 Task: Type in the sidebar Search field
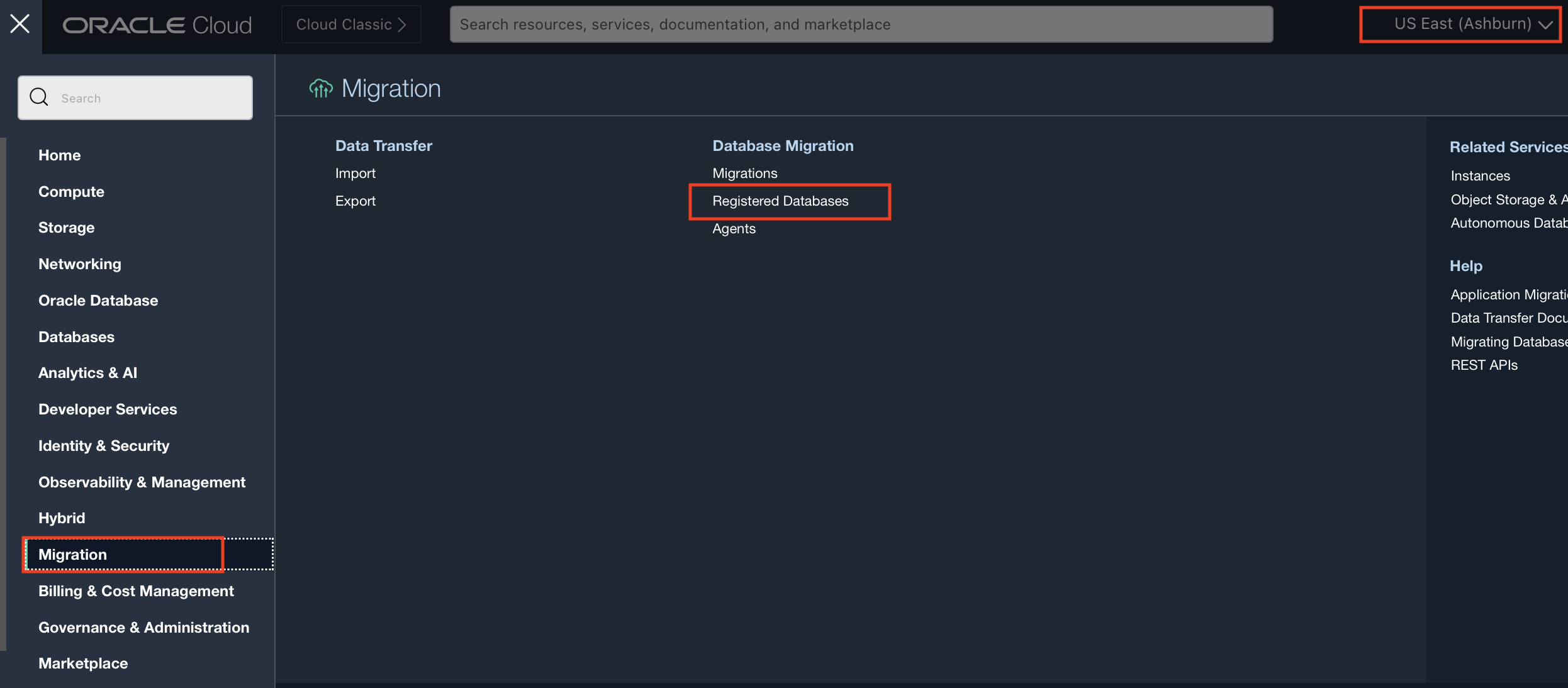coord(151,98)
